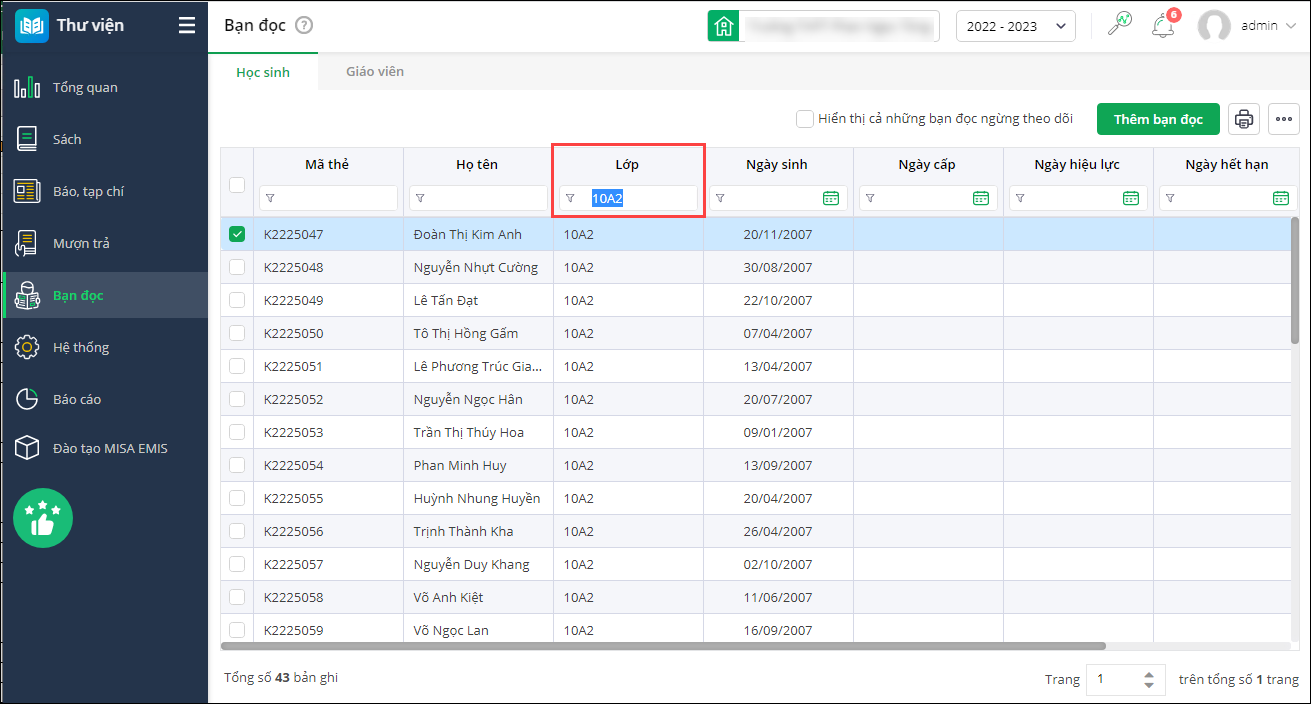This screenshot has height=704, width=1311.
Task: Open filter operator icon in Ngày sinh column
Action: tap(720, 198)
